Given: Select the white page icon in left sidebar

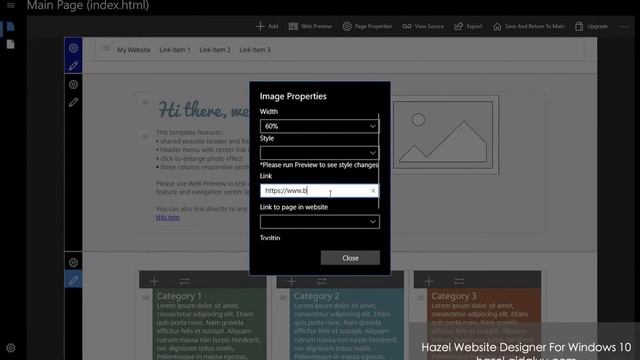Looking at the screenshot, I should [x=11, y=44].
